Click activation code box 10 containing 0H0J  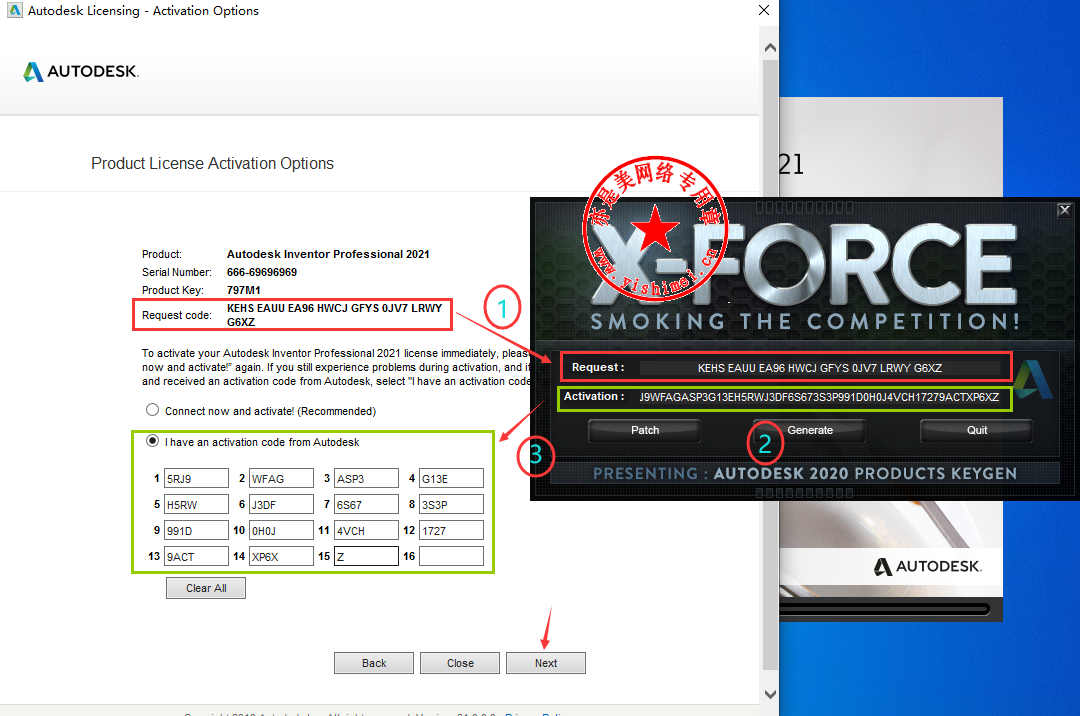pos(281,531)
